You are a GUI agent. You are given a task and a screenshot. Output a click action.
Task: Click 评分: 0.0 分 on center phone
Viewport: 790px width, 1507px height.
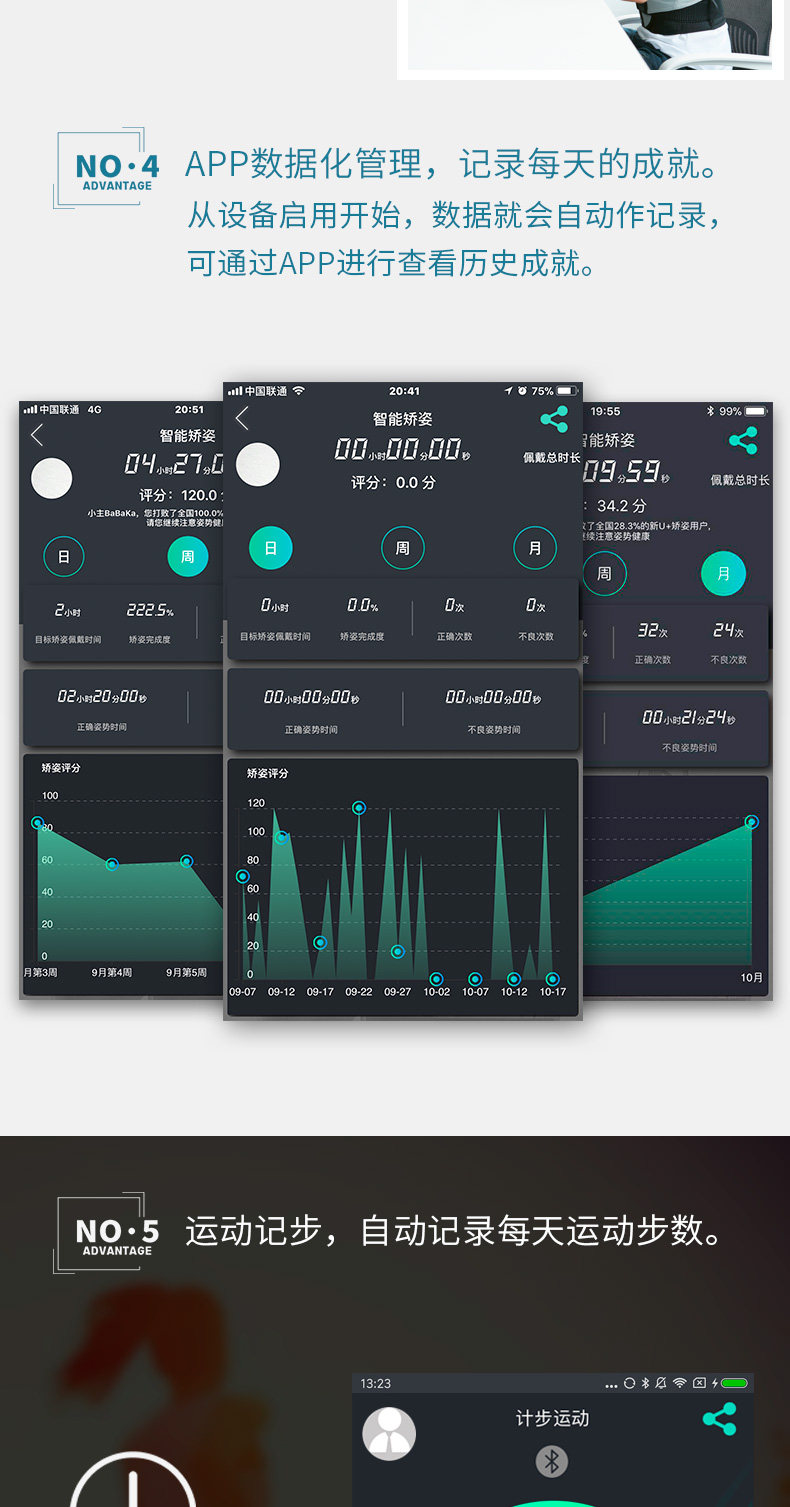click(x=393, y=482)
